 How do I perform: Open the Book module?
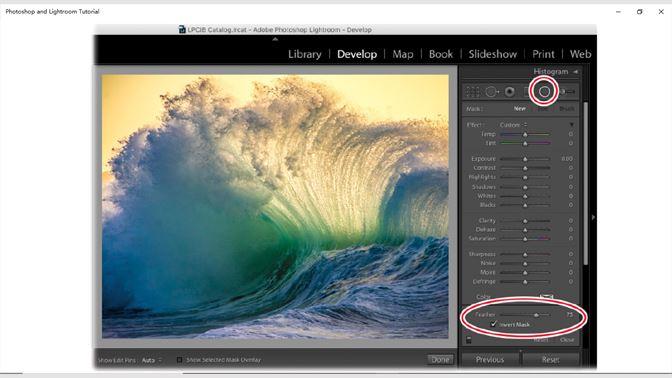(x=441, y=54)
